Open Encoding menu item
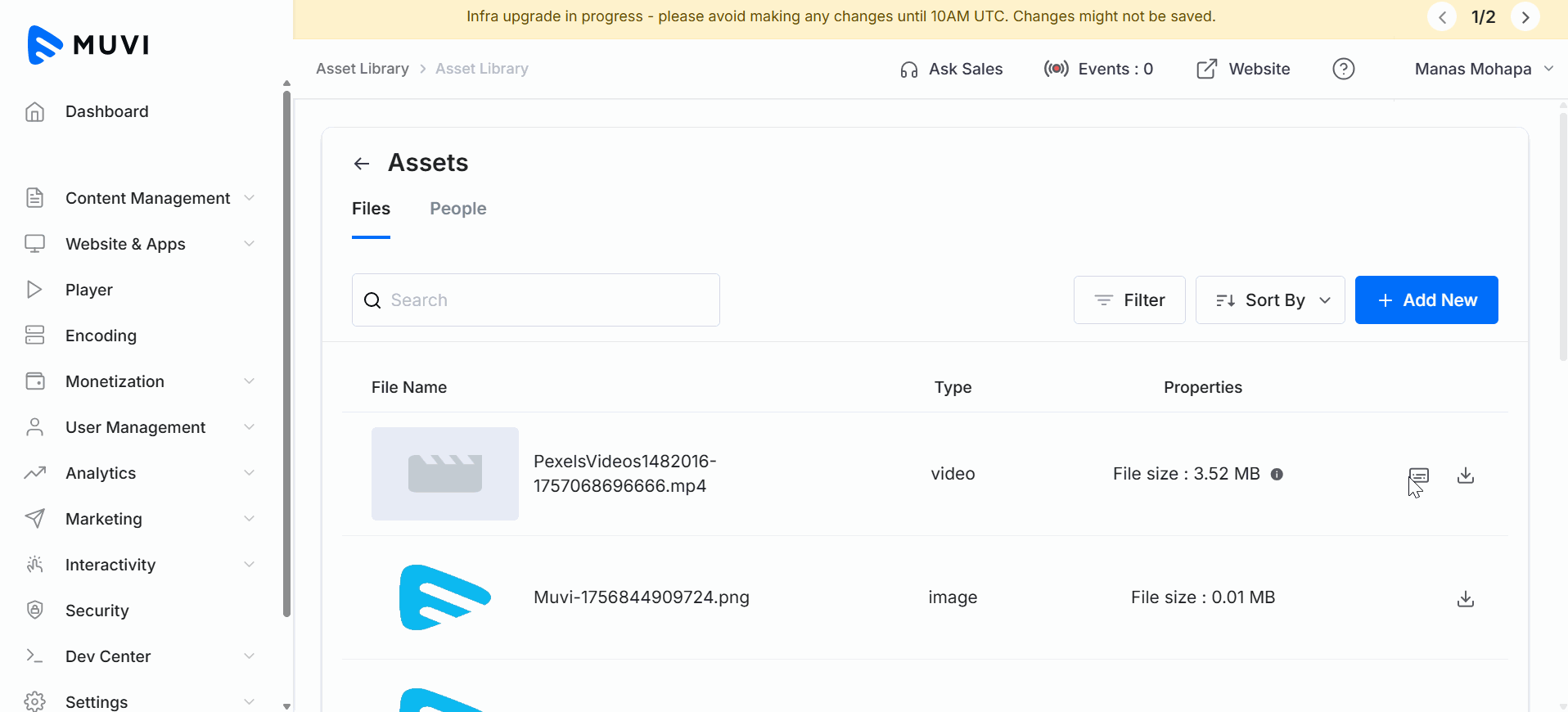Image resolution: width=1568 pixels, height=712 pixels. click(101, 336)
